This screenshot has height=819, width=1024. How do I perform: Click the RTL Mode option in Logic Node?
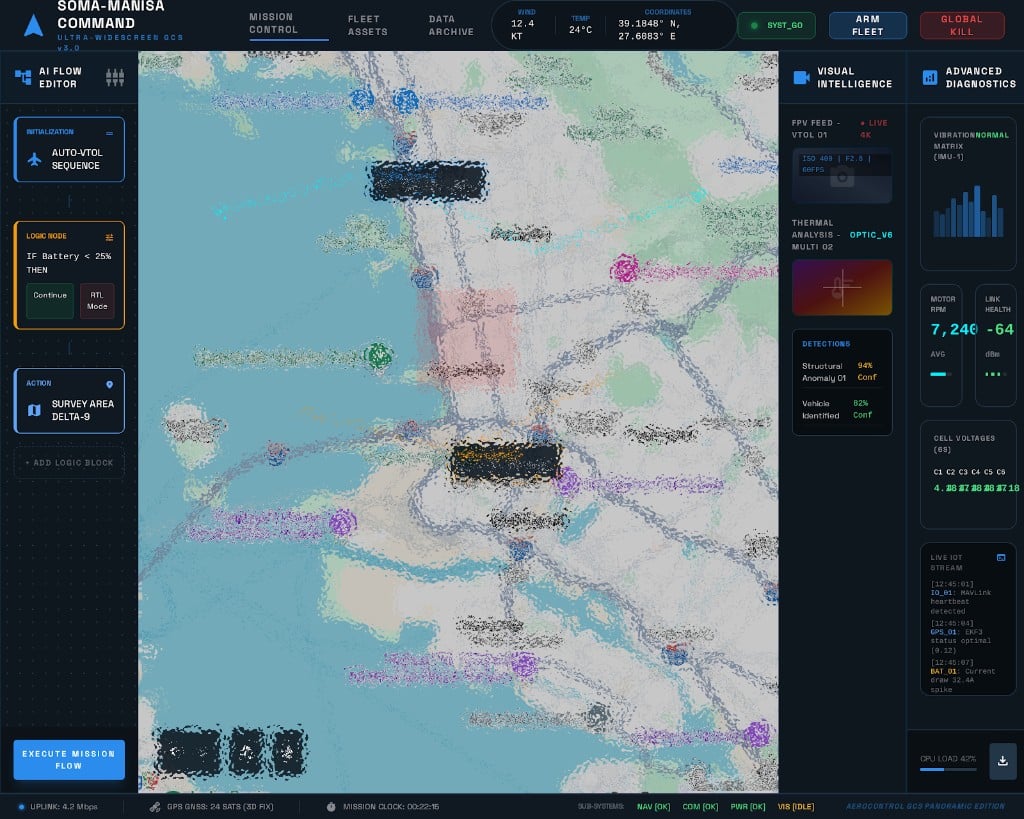pyautogui.click(x=97, y=302)
